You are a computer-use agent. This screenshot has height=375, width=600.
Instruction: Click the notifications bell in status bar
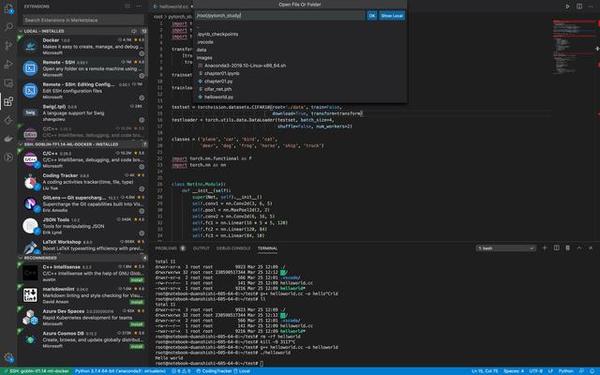592,371
